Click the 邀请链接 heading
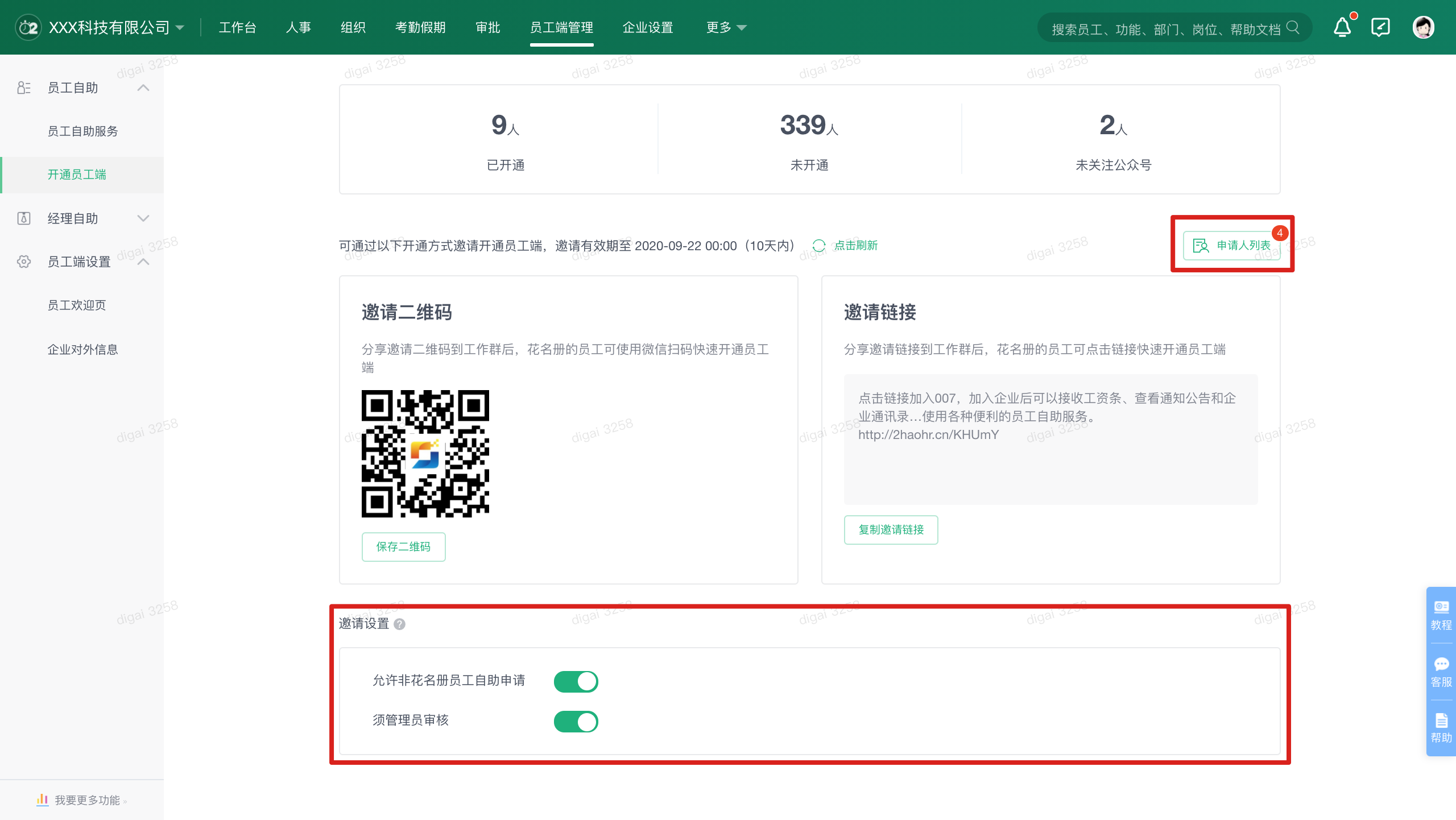 [880, 312]
